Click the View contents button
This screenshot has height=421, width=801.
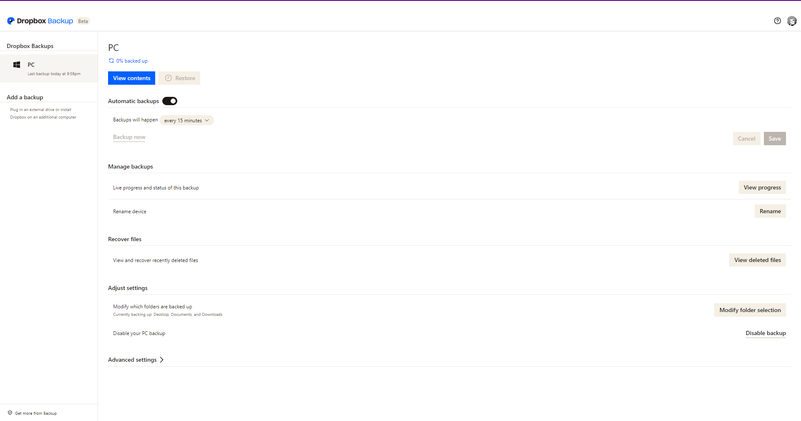tap(131, 78)
